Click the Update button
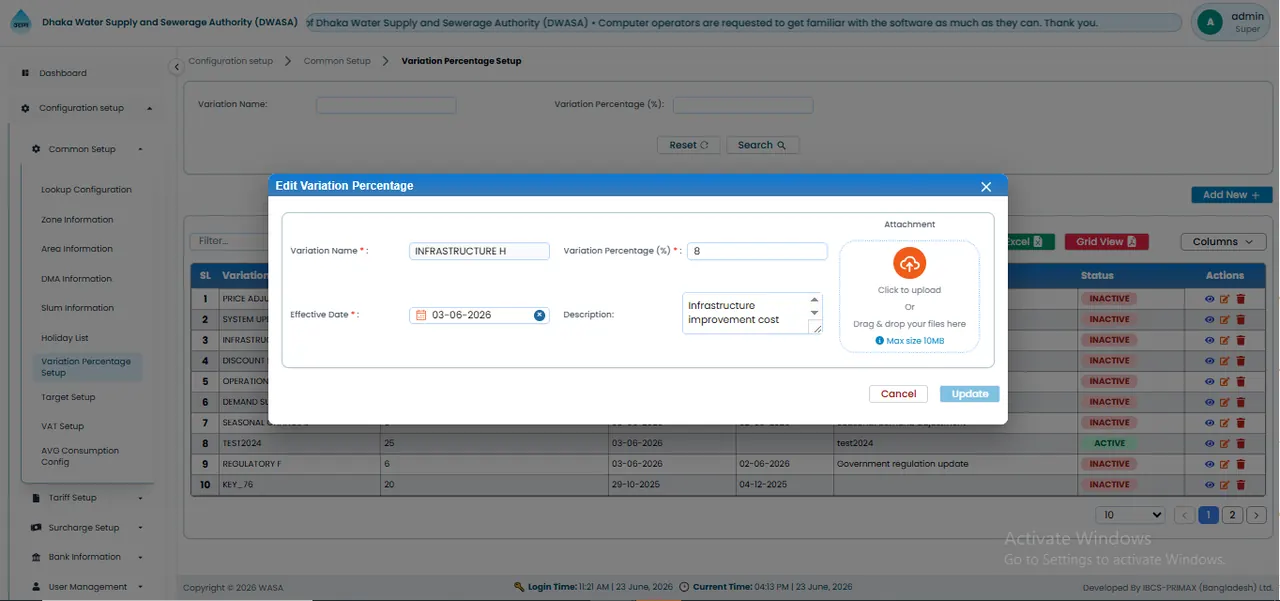Image resolution: width=1280 pixels, height=601 pixels. point(969,394)
